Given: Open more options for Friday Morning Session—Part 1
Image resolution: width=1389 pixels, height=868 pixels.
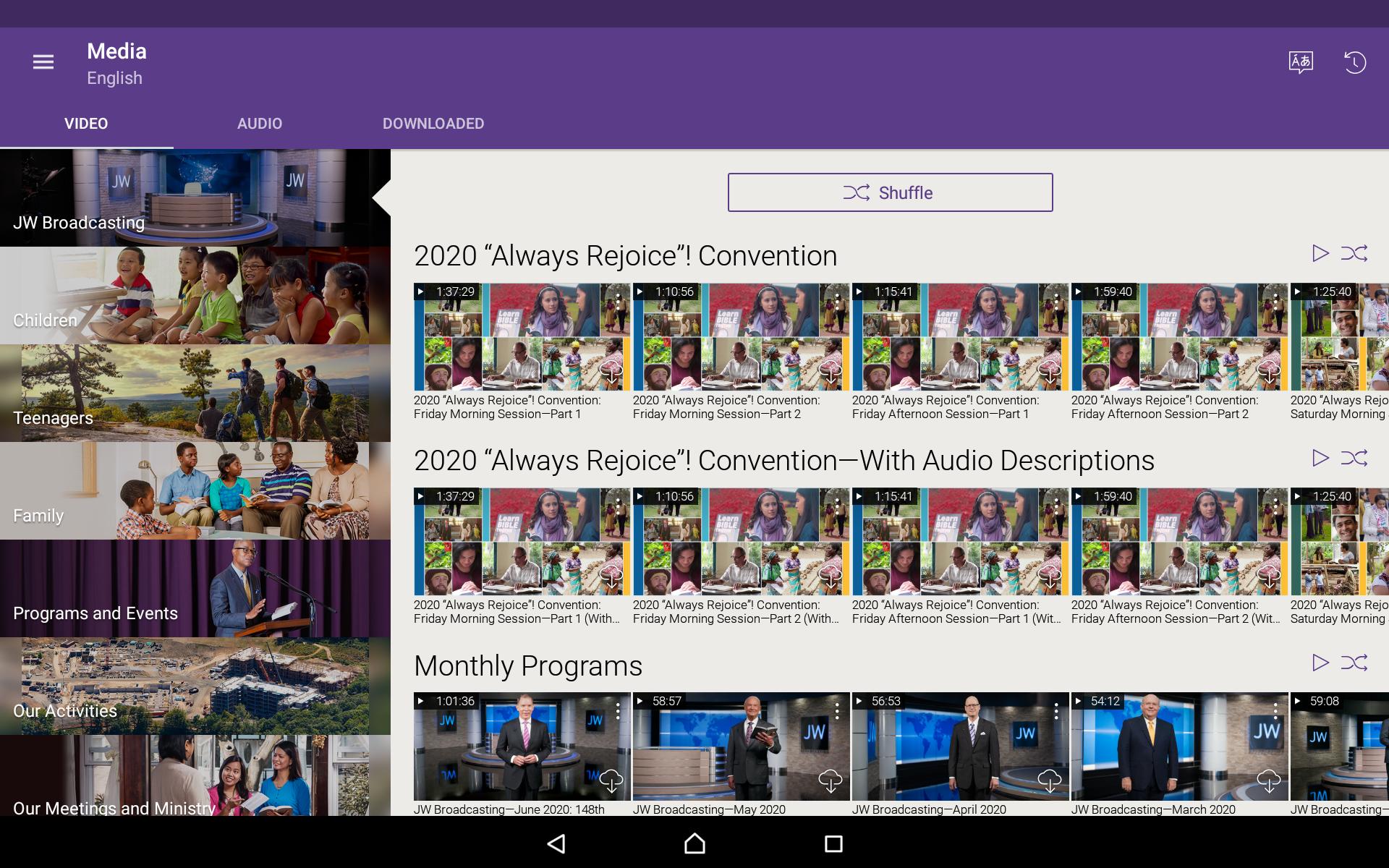Looking at the screenshot, I should tap(619, 302).
